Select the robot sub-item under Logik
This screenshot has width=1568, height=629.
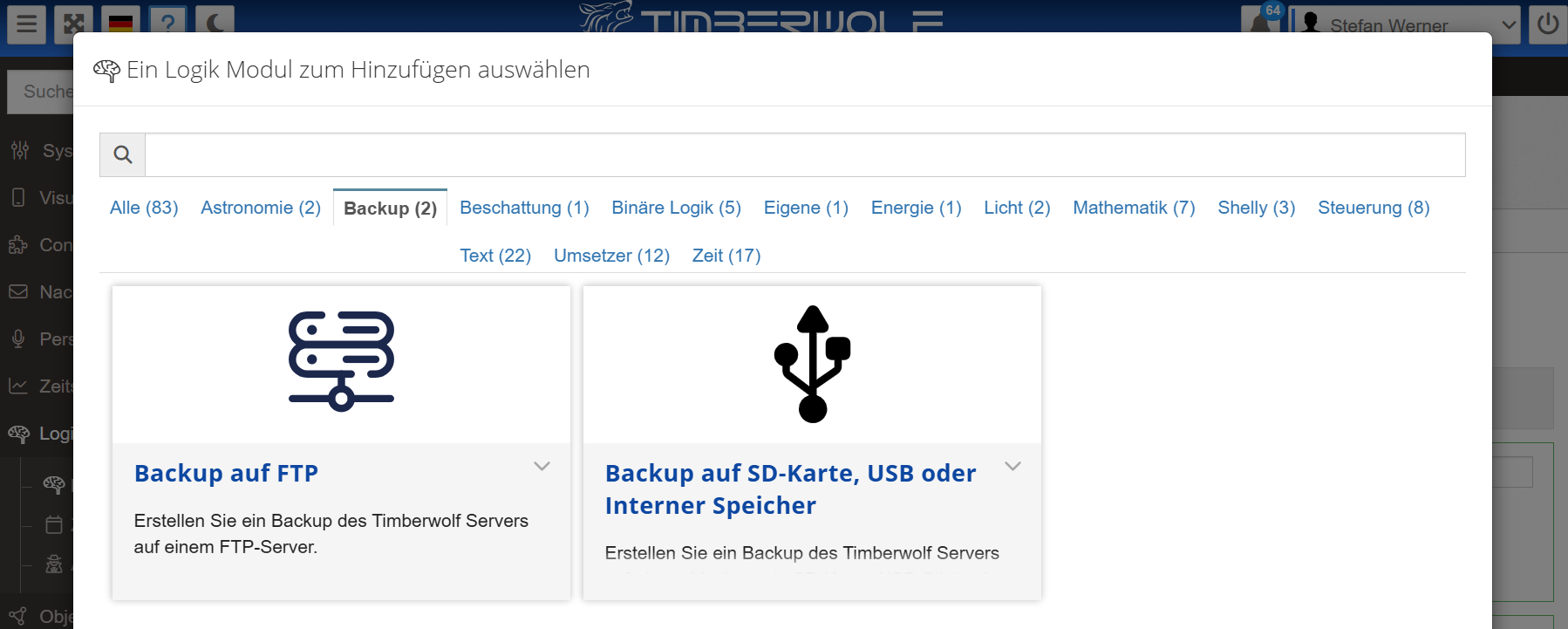point(54,564)
